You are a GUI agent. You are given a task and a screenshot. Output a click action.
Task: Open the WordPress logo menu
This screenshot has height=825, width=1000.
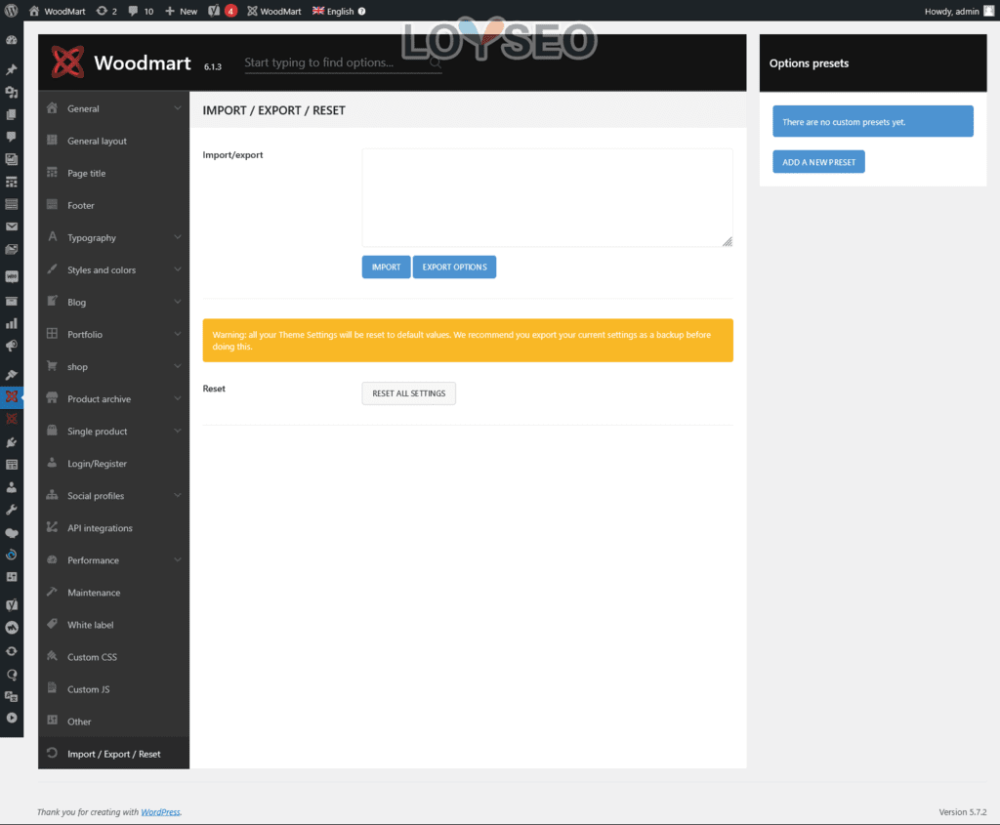point(11,11)
